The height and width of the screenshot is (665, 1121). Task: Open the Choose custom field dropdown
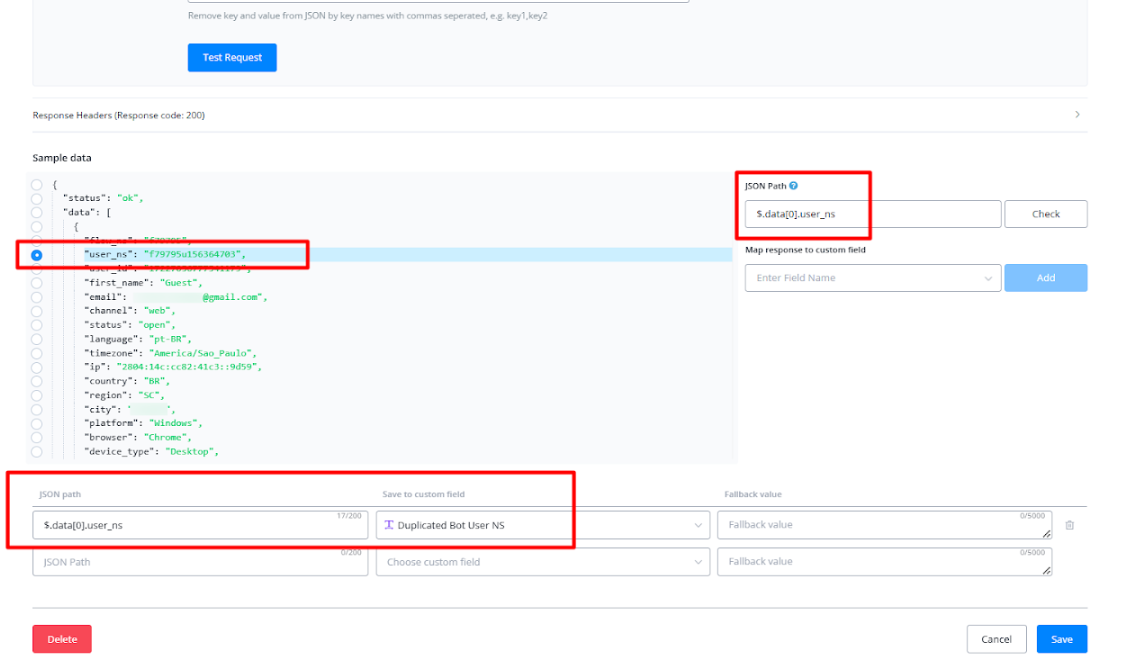[x=542, y=562]
